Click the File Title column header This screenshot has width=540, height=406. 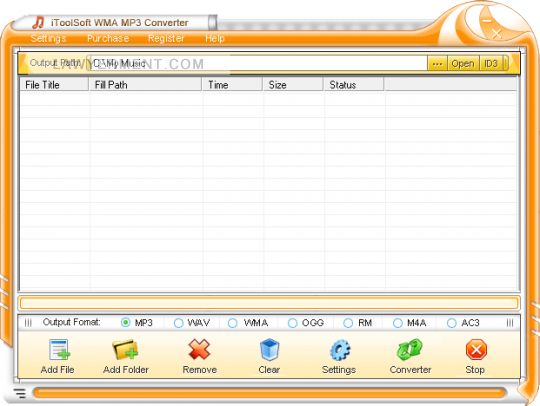54,85
